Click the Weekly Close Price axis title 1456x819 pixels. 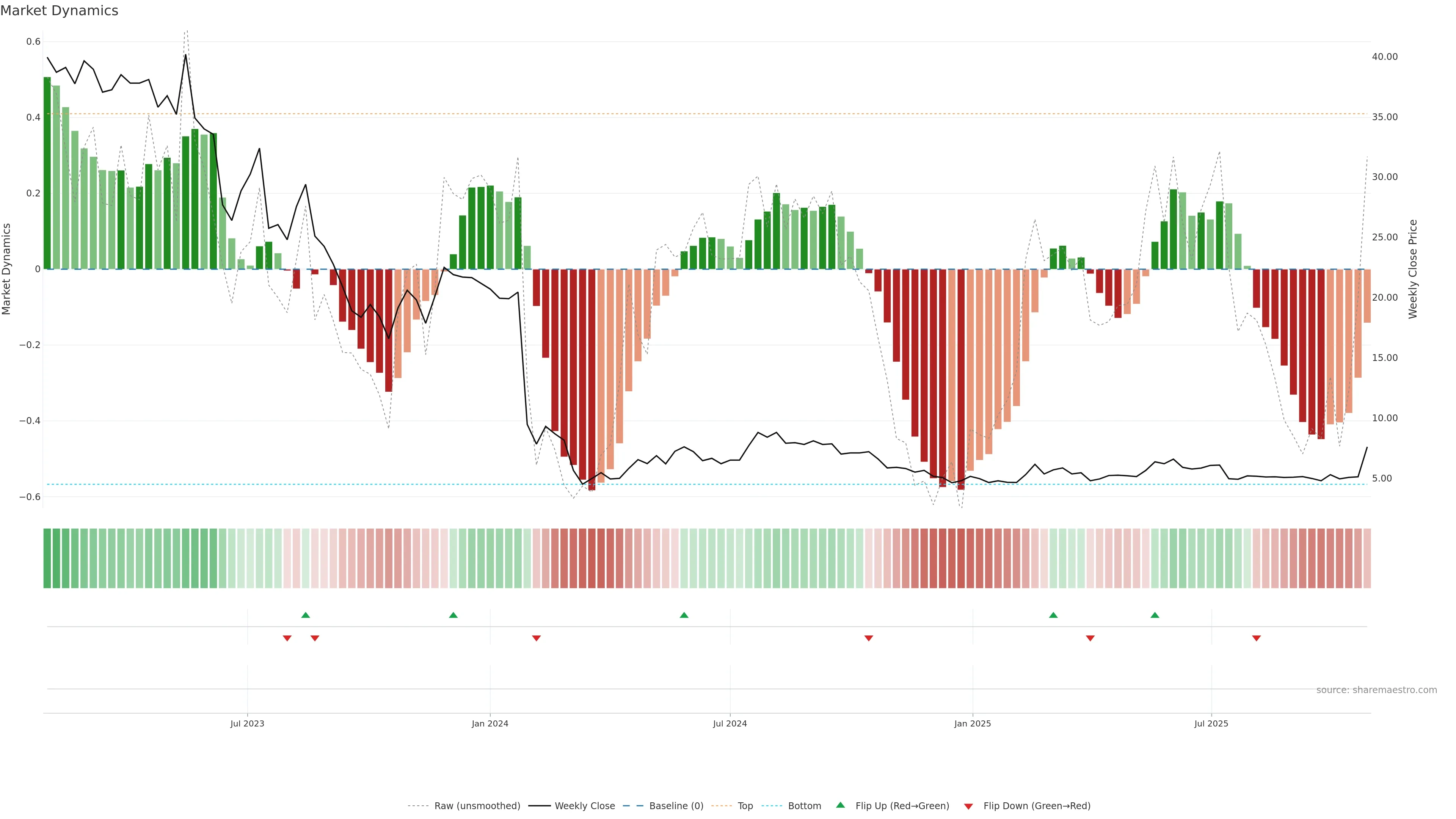pos(1413,269)
